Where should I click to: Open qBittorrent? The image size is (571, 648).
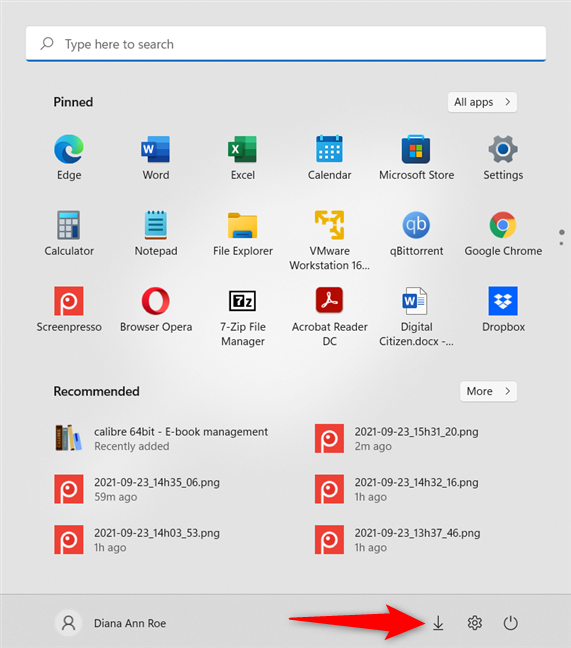tap(416, 233)
